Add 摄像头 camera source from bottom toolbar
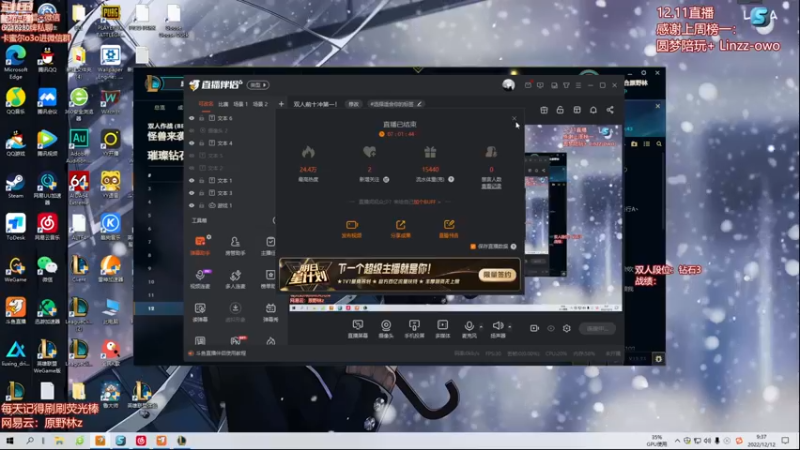800x450 pixels. coord(386,329)
